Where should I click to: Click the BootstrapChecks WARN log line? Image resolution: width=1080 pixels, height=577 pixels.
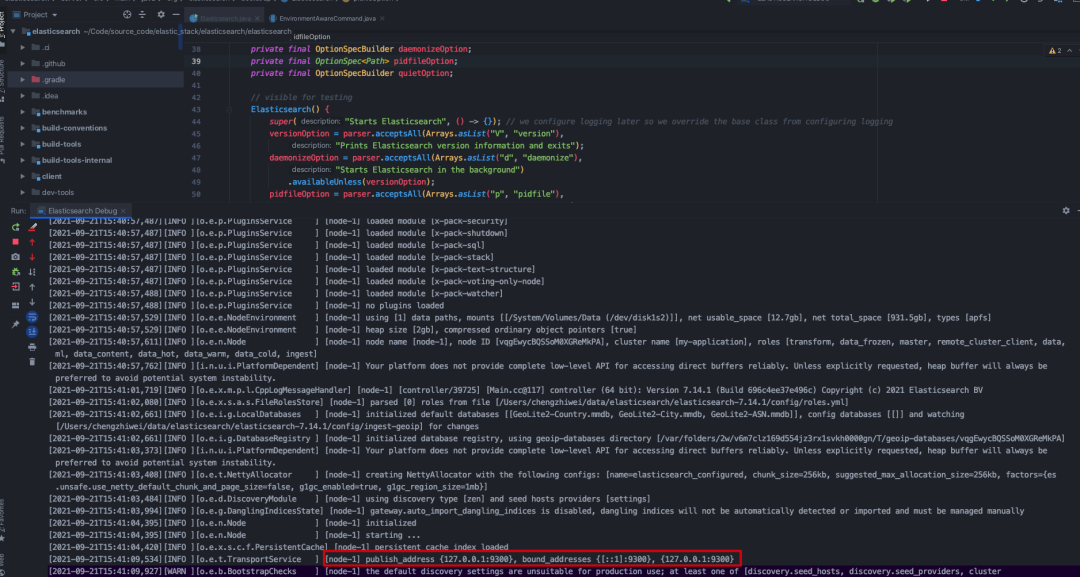[524, 571]
